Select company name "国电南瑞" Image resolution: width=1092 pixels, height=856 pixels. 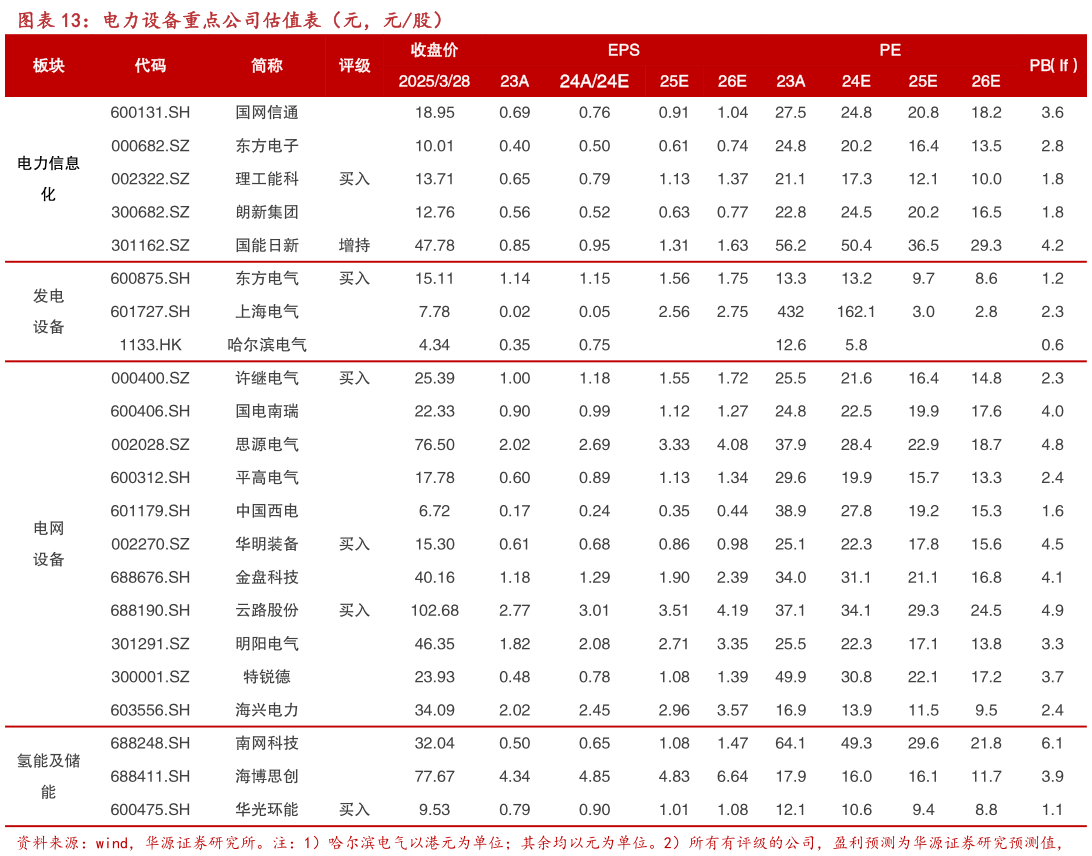tap(267, 412)
